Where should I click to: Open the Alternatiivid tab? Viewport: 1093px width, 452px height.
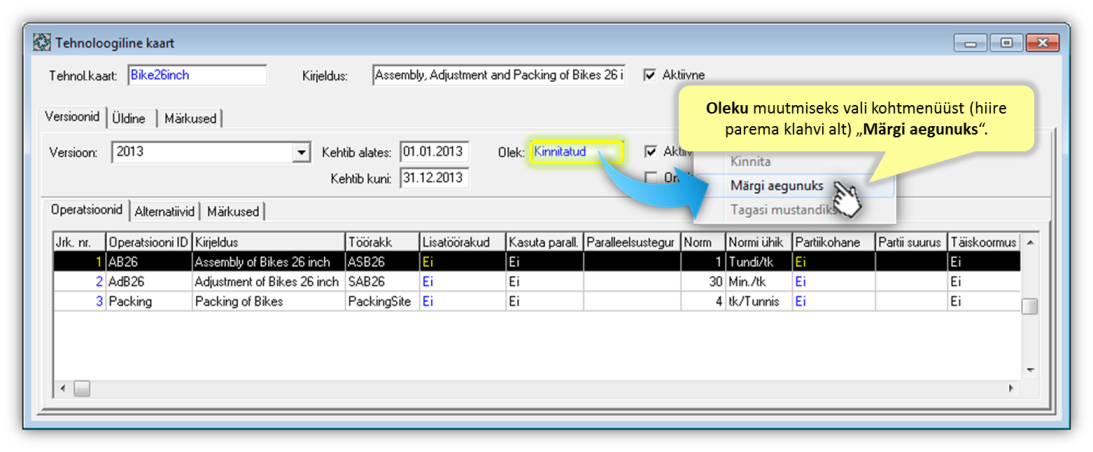[165, 211]
